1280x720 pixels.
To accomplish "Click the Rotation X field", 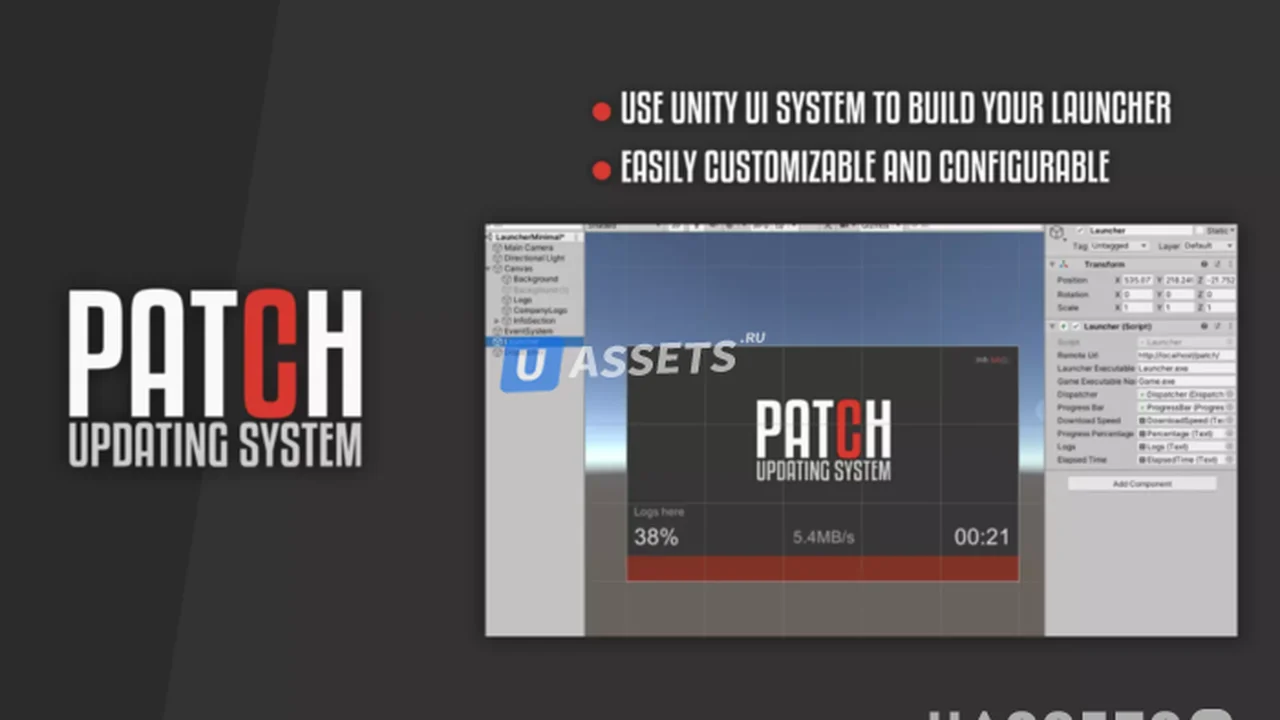I will [1137, 294].
